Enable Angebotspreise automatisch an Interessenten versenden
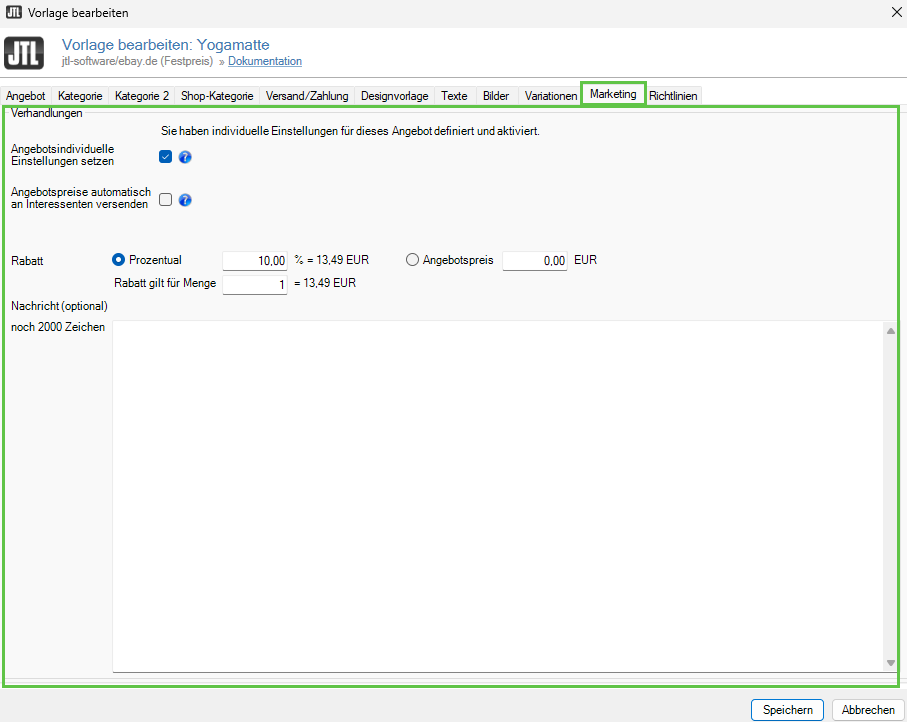The image size is (907, 722). (166, 199)
